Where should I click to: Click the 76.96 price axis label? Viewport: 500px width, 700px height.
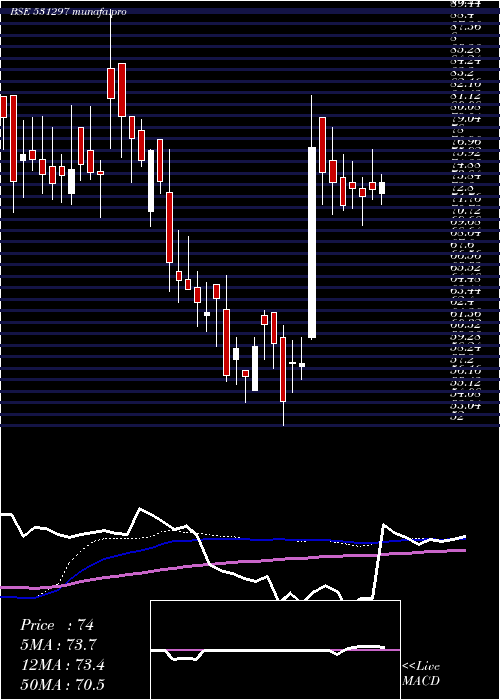(466, 142)
